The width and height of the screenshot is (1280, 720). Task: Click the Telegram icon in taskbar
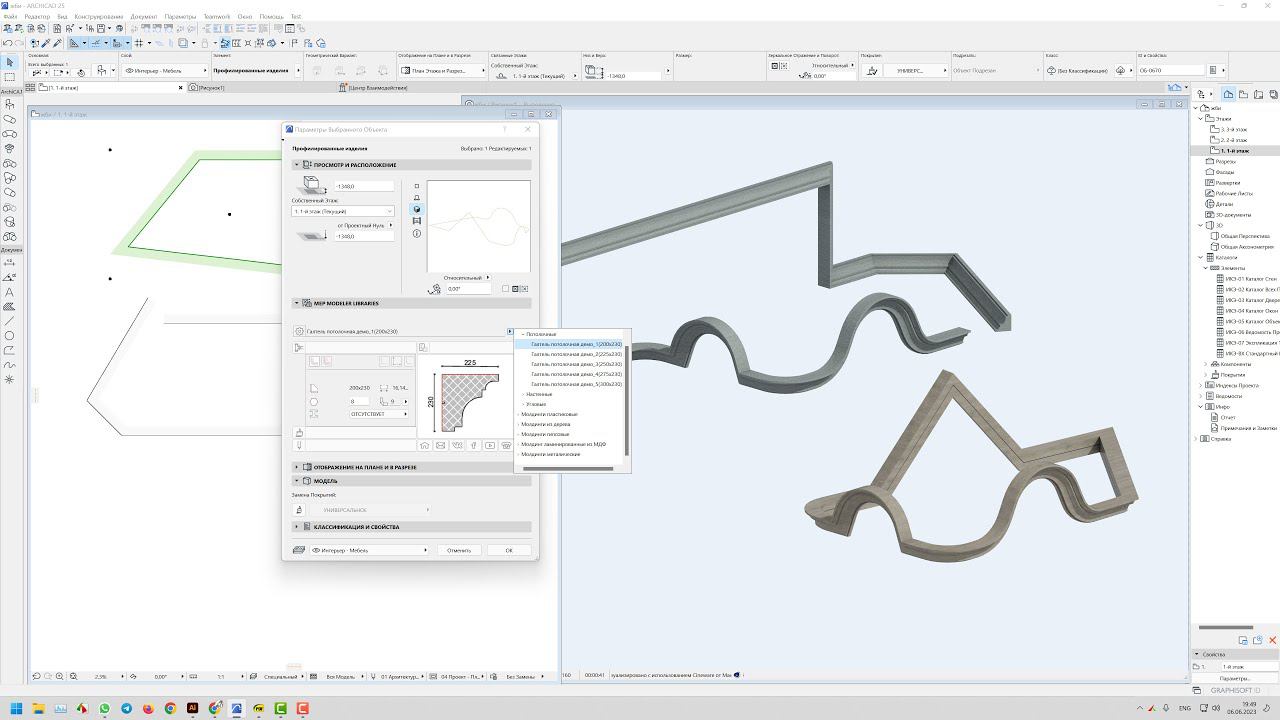point(126,708)
